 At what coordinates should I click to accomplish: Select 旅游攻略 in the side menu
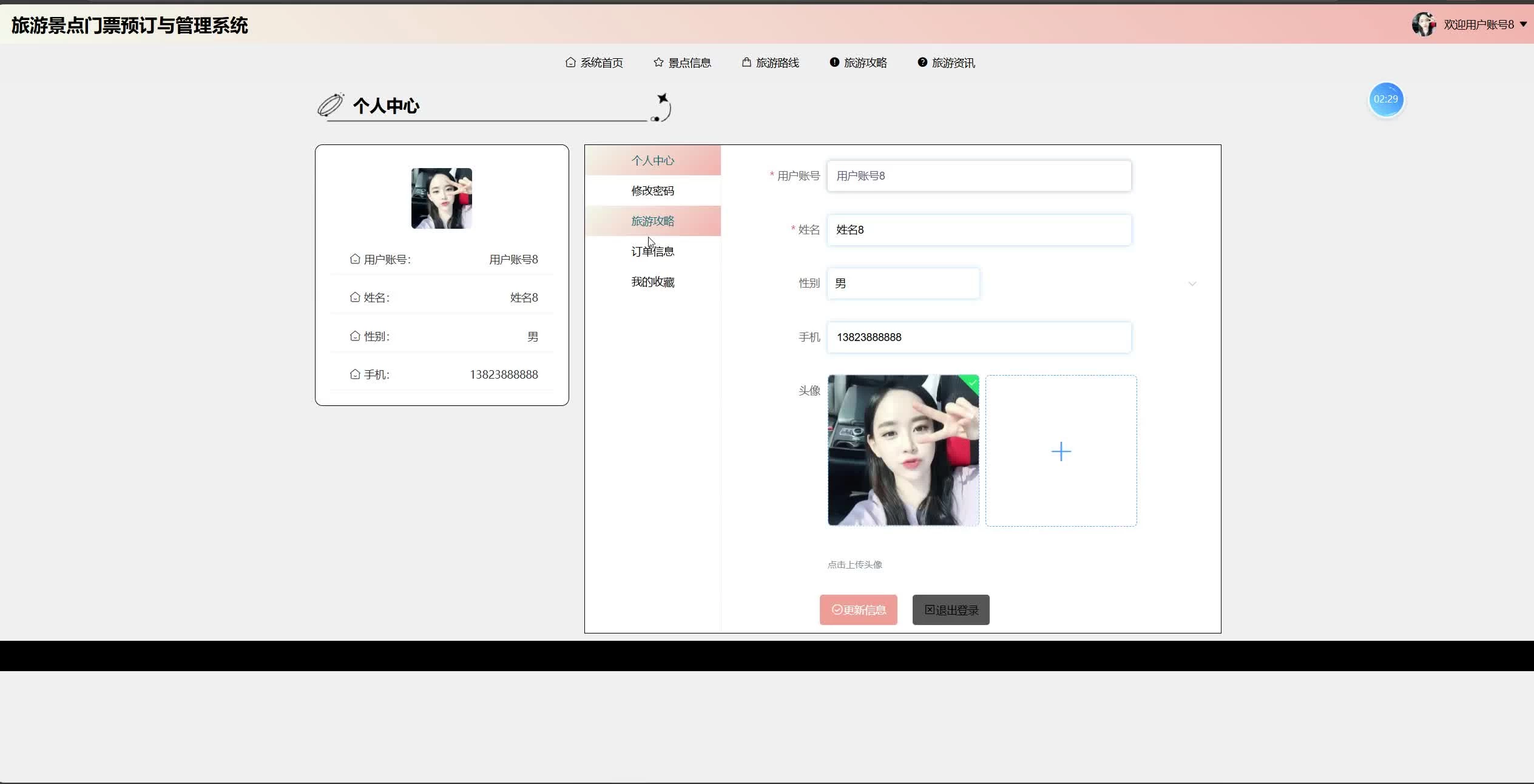[652, 221]
